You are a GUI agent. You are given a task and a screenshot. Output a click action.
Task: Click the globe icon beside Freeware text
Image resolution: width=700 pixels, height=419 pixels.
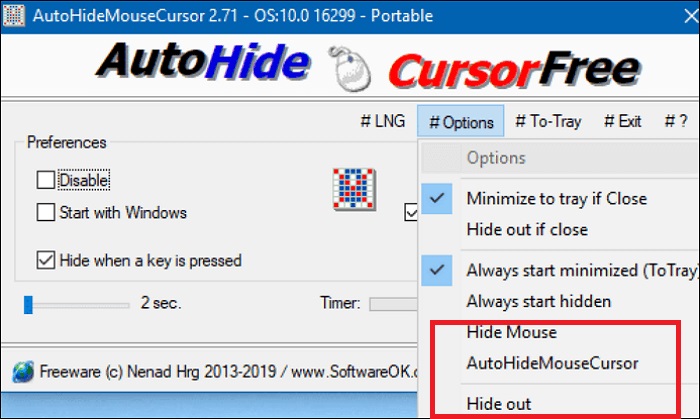[23, 372]
